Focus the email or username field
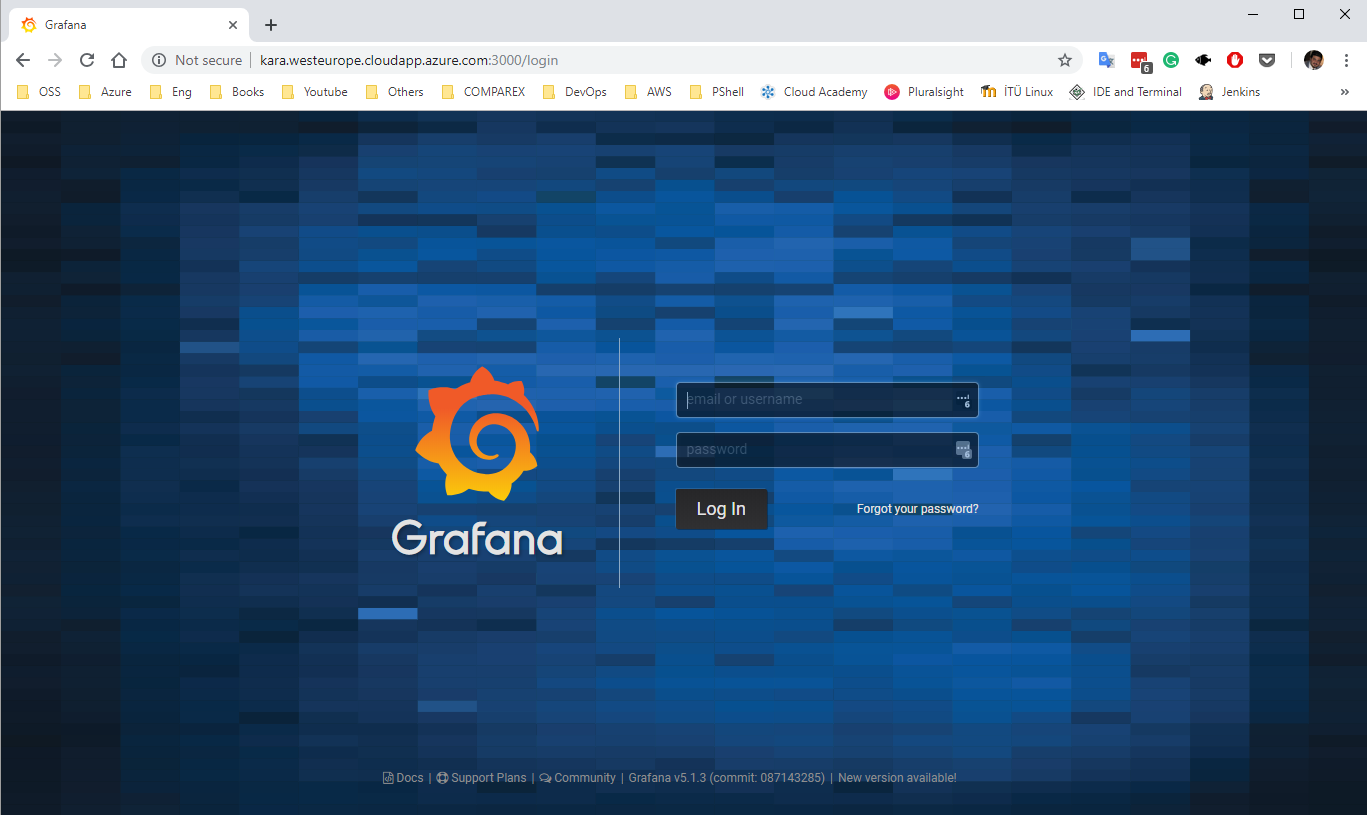1367x815 pixels. [827, 400]
